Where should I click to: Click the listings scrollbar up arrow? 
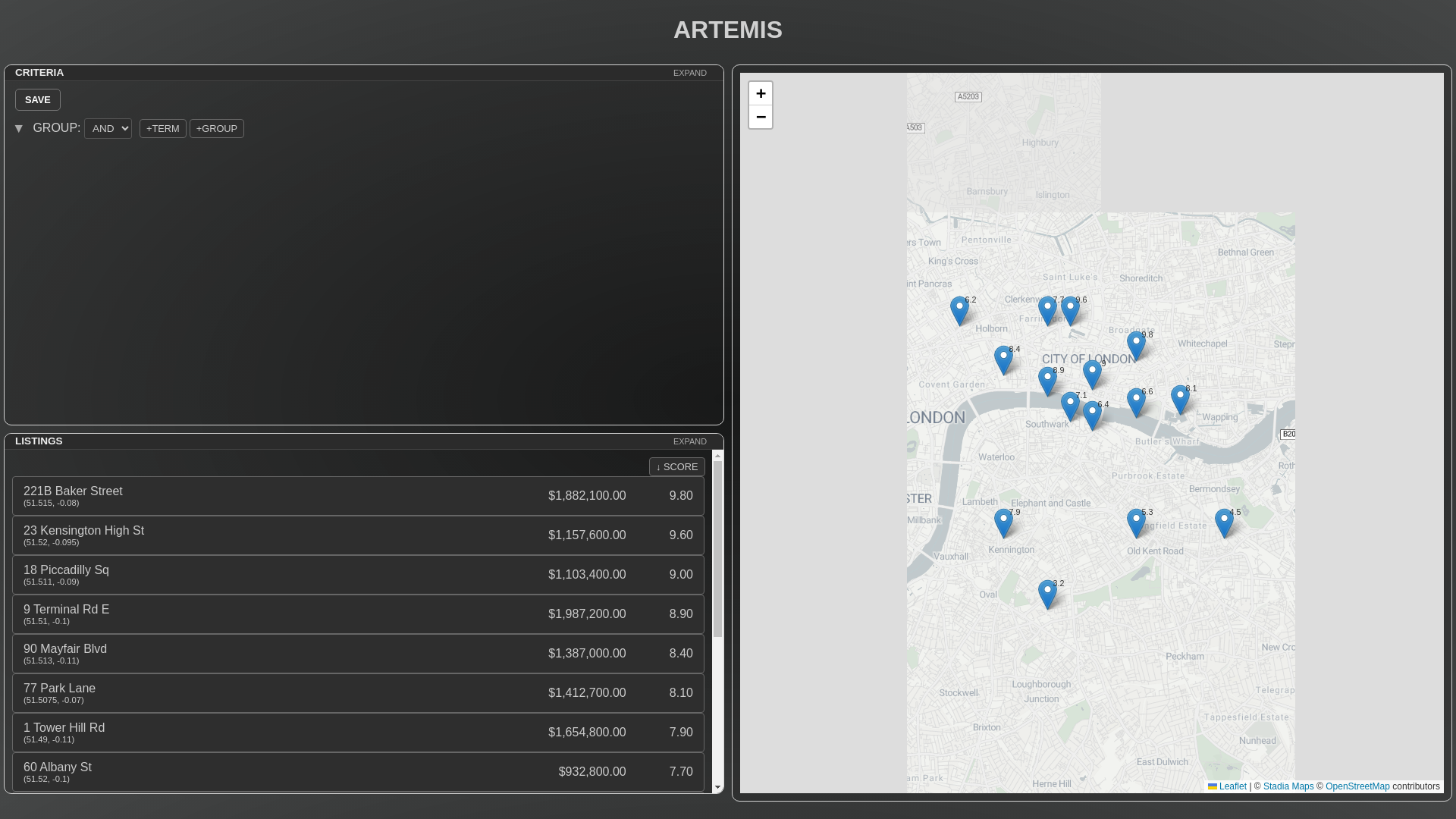tap(717, 456)
